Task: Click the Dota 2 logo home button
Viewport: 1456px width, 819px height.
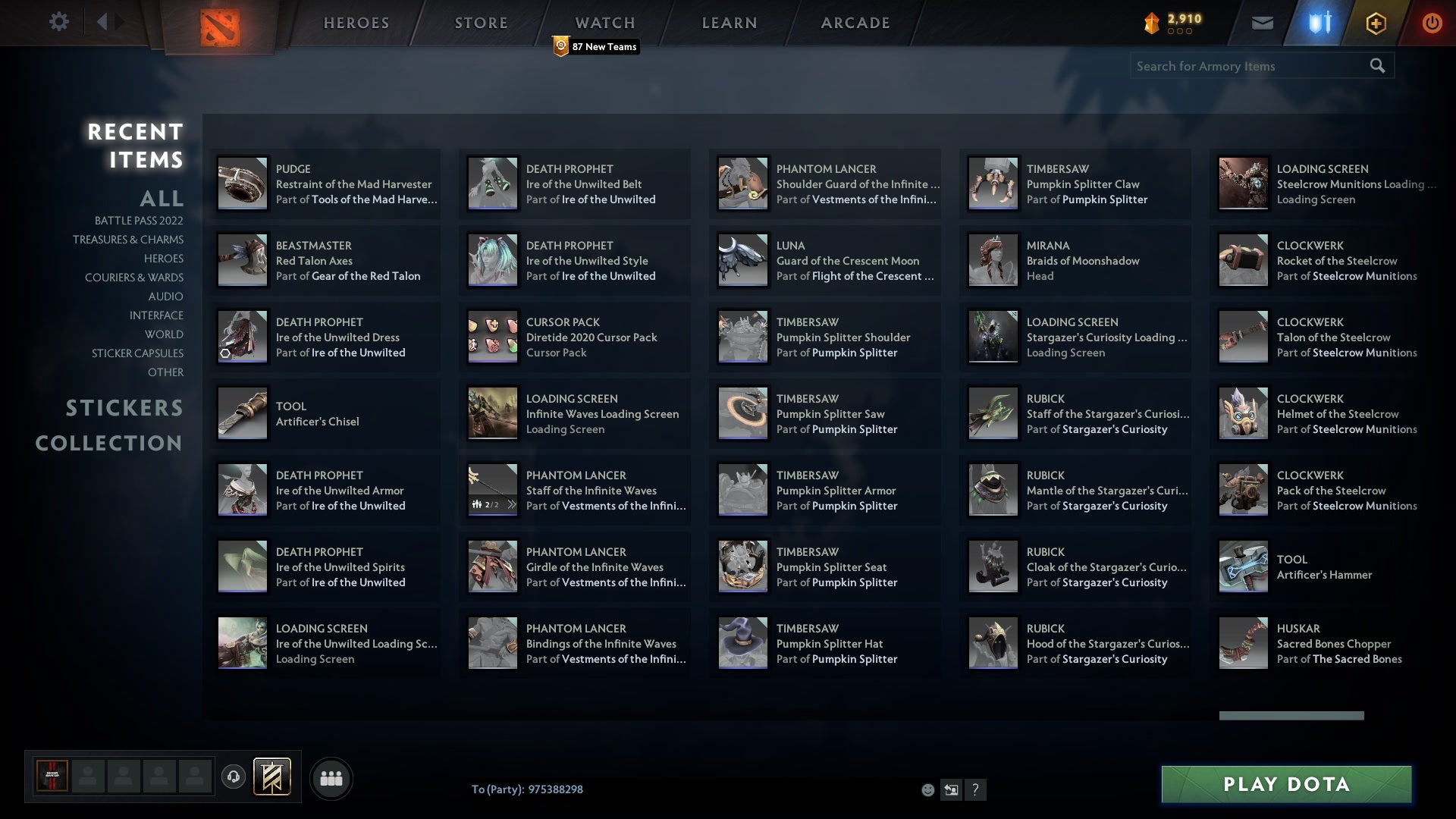Action: click(x=220, y=27)
